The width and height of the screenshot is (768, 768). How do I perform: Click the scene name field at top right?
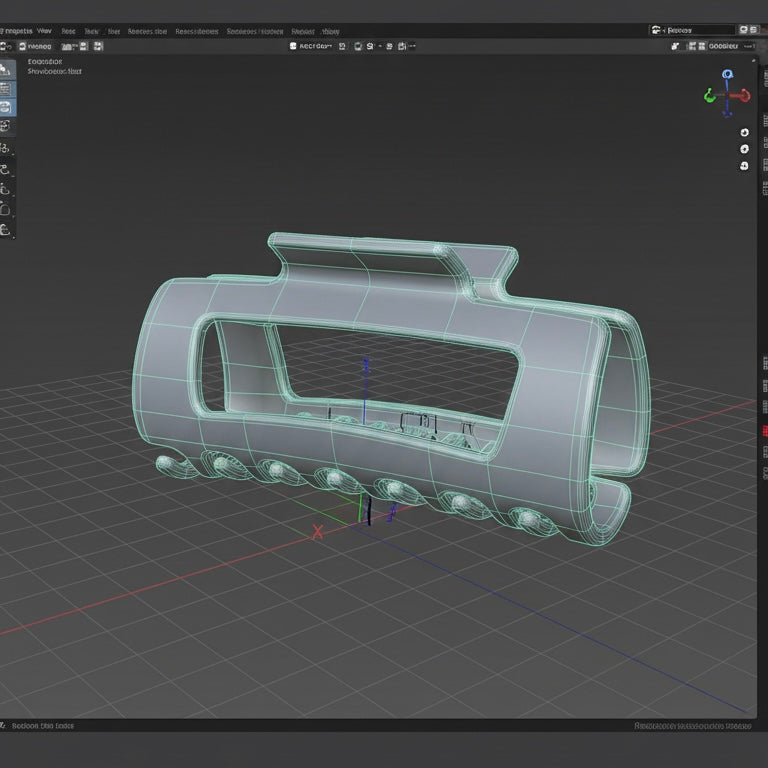click(x=692, y=31)
